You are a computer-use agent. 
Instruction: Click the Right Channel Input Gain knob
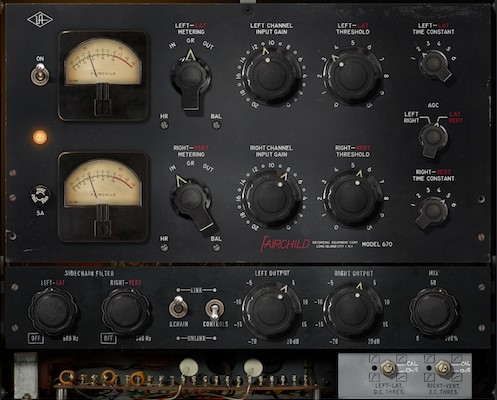pos(271,199)
